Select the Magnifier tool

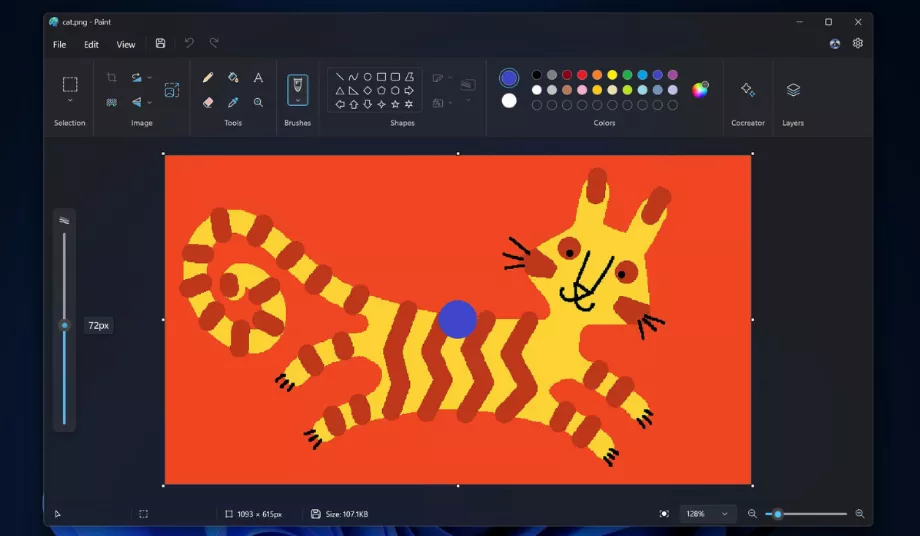(x=258, y=103)
